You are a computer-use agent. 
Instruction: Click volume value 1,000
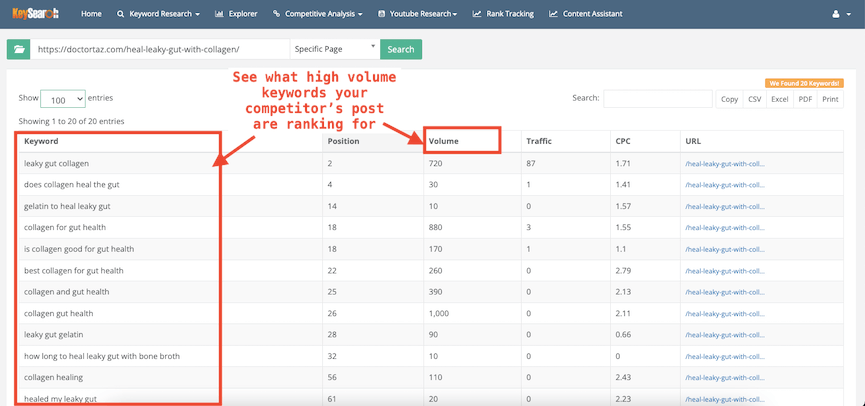click(x=439, y=313)
